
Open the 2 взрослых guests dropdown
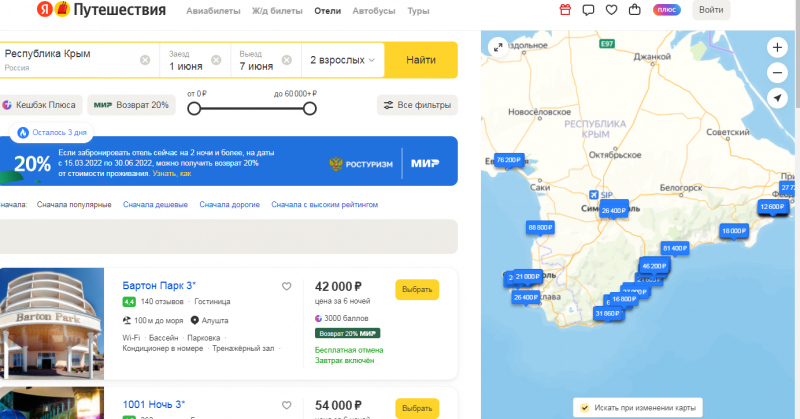(x=343, y=60)
